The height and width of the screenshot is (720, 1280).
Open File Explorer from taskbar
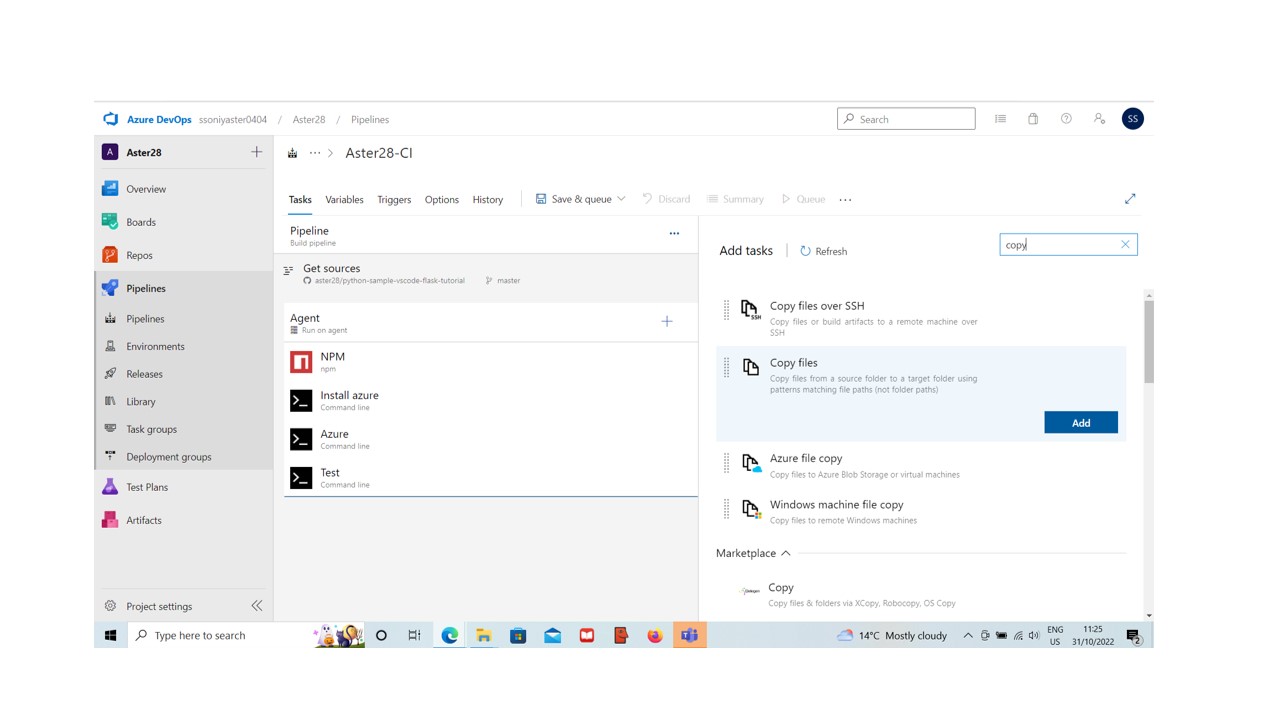(x=483, y=635)
